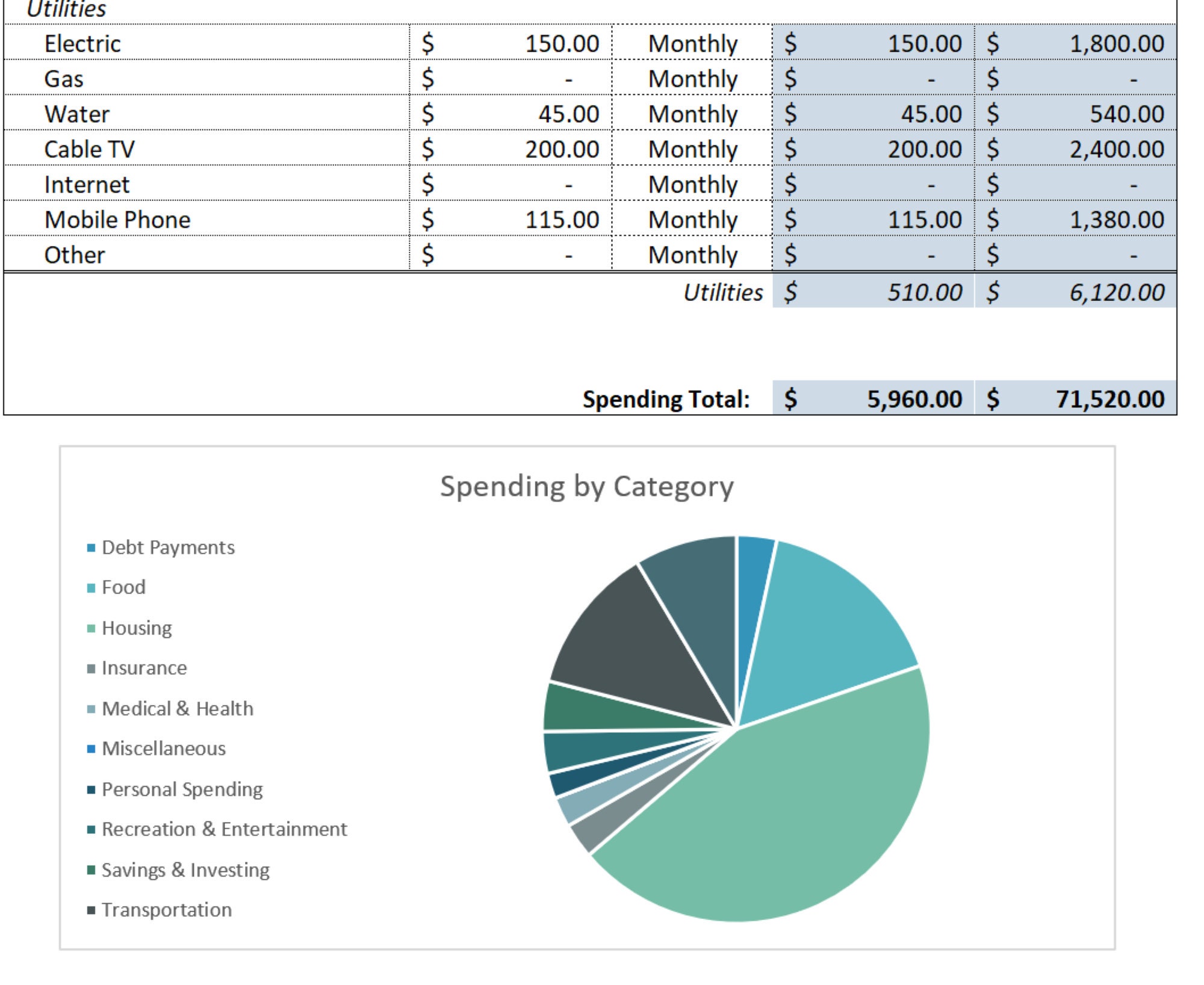Select the Food legend marker
Viewport: 1204px width, 985px height.
coord(92,588)
